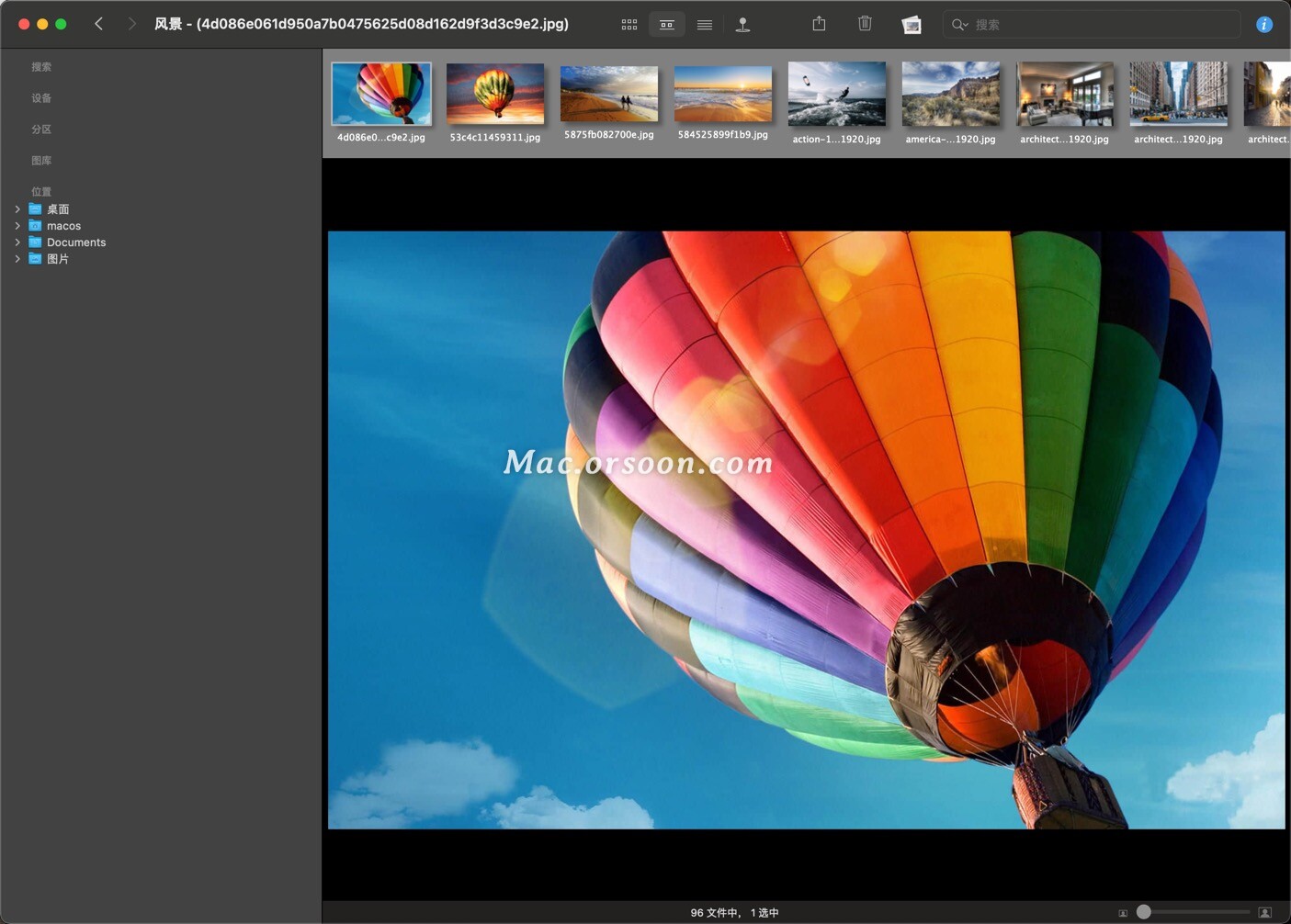
Task: Switch to grid thumbnail view
Action: 629,25
